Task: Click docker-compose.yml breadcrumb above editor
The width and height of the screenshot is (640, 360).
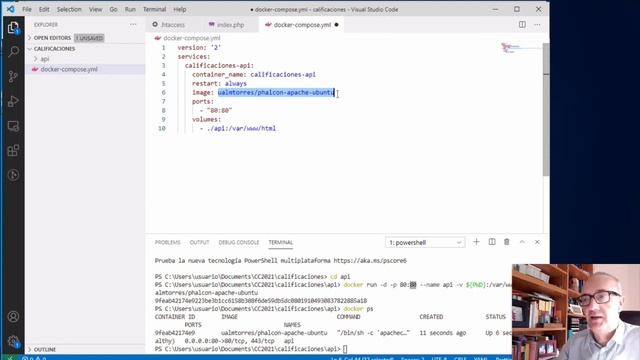Action: 191,38
